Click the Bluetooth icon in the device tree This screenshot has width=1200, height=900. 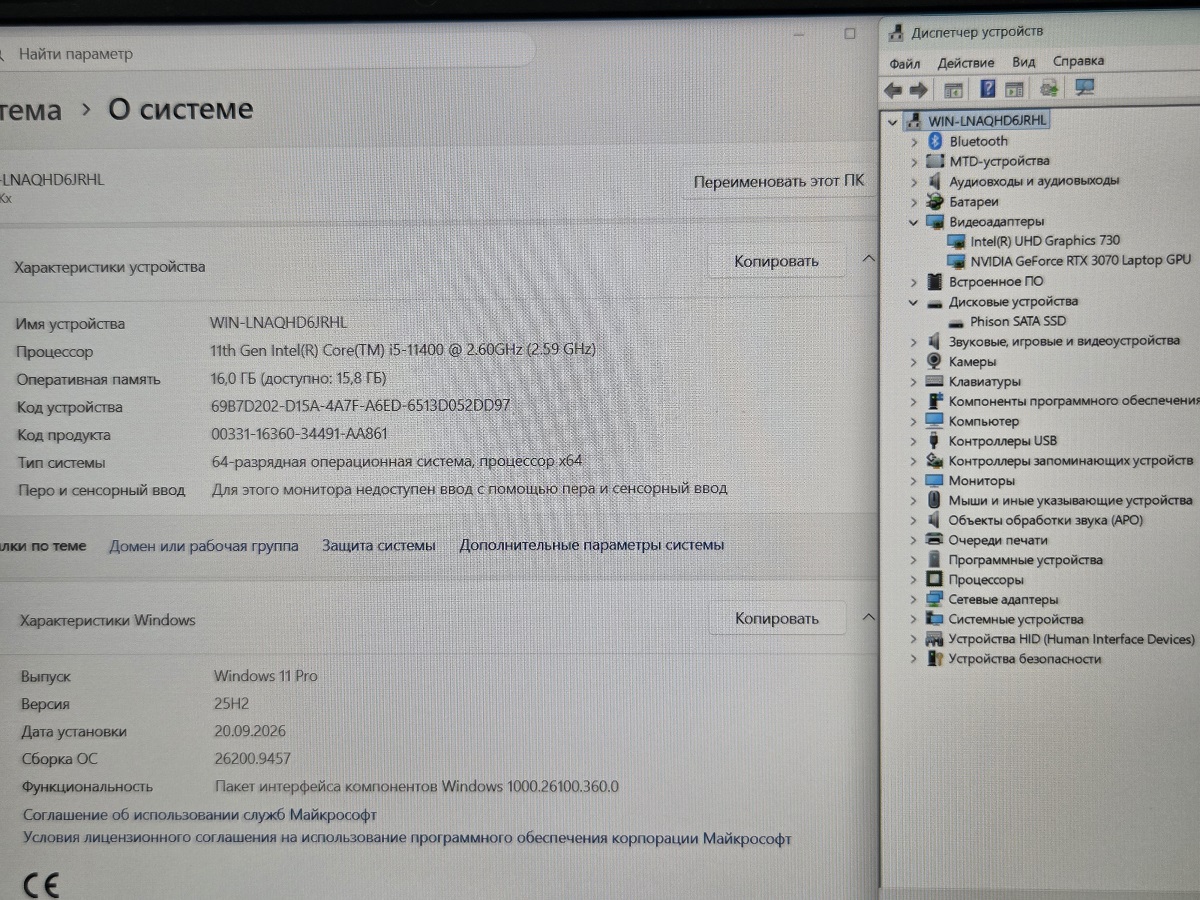point(935,141)
